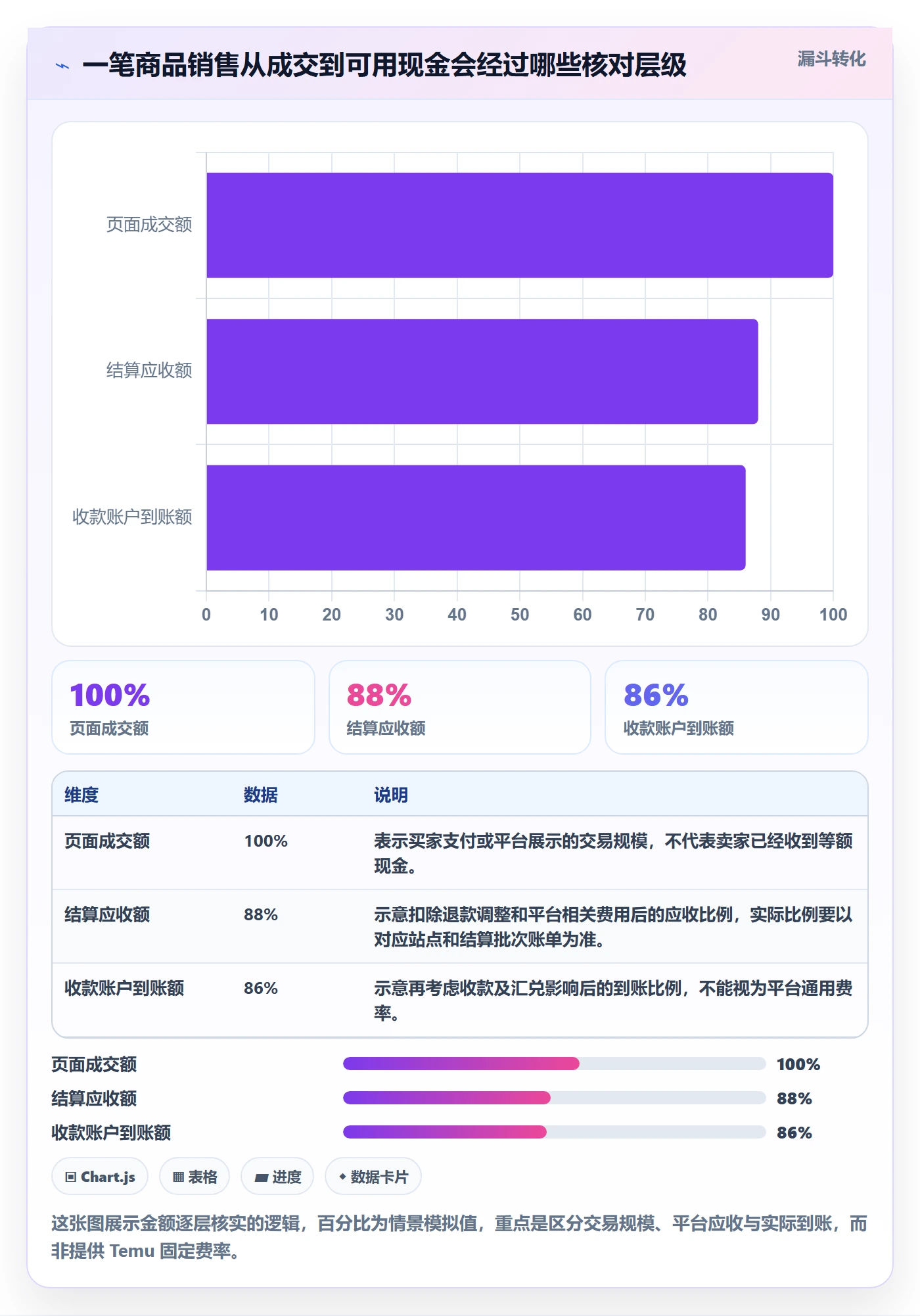This screenshot has height=1316, width=920.
Task: Click the x-axis tick label 50
Action: click(x=520, y=615)
